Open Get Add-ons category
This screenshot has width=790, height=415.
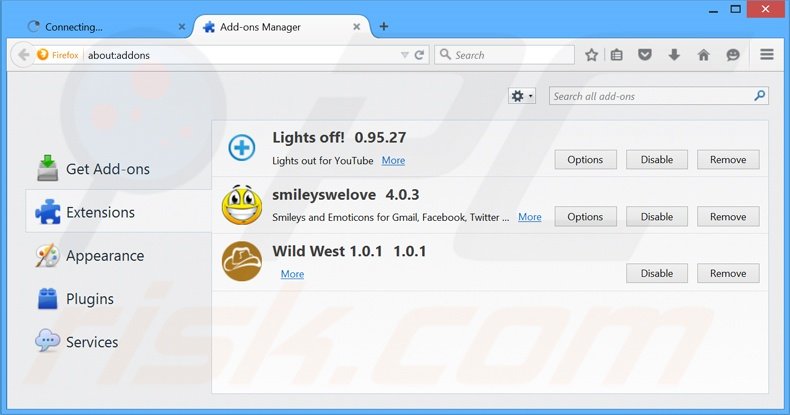(x=118, y=169)
